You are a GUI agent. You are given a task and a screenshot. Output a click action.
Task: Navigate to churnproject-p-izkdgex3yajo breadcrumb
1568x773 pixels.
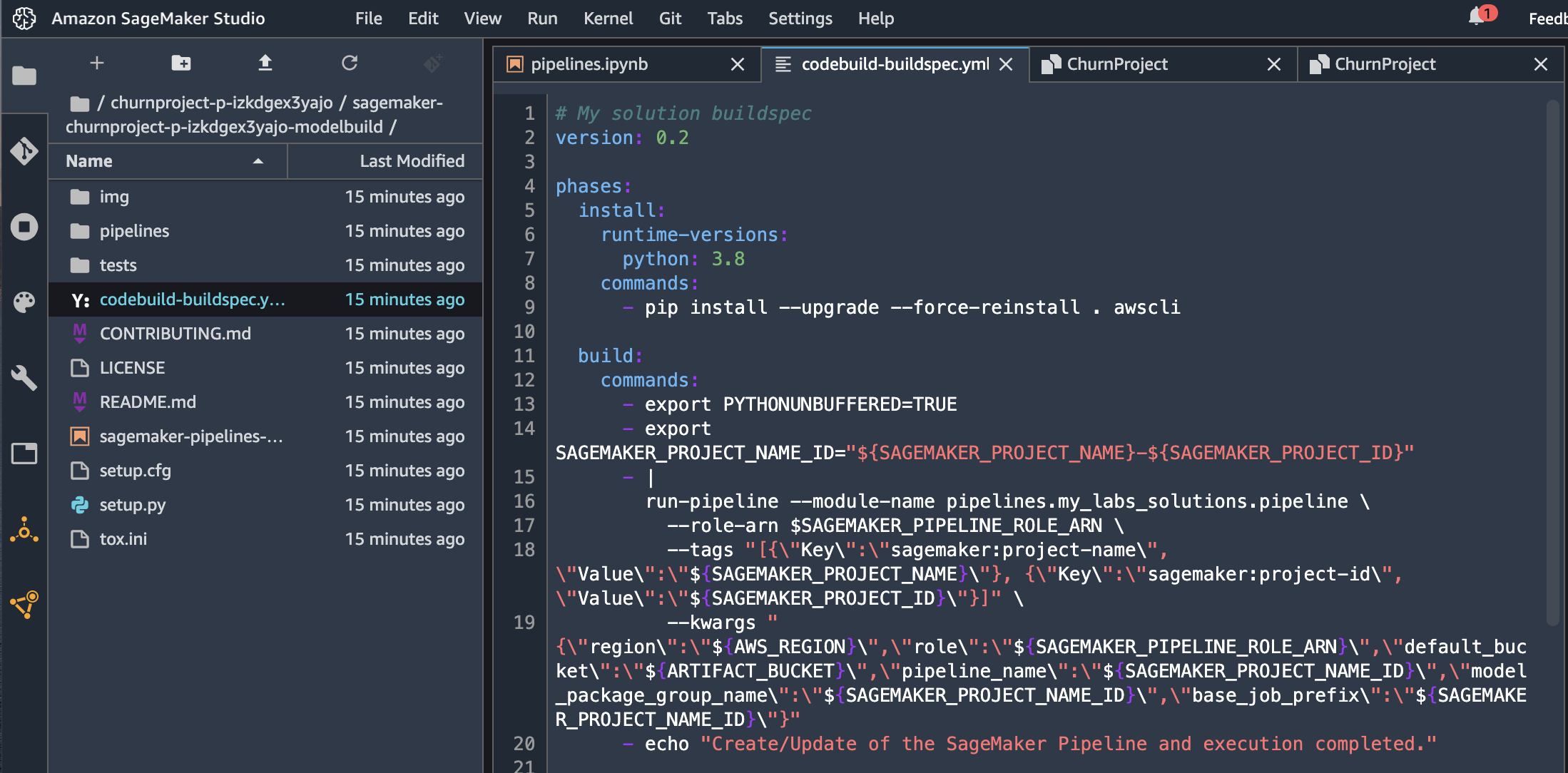(x=221, y=103)
